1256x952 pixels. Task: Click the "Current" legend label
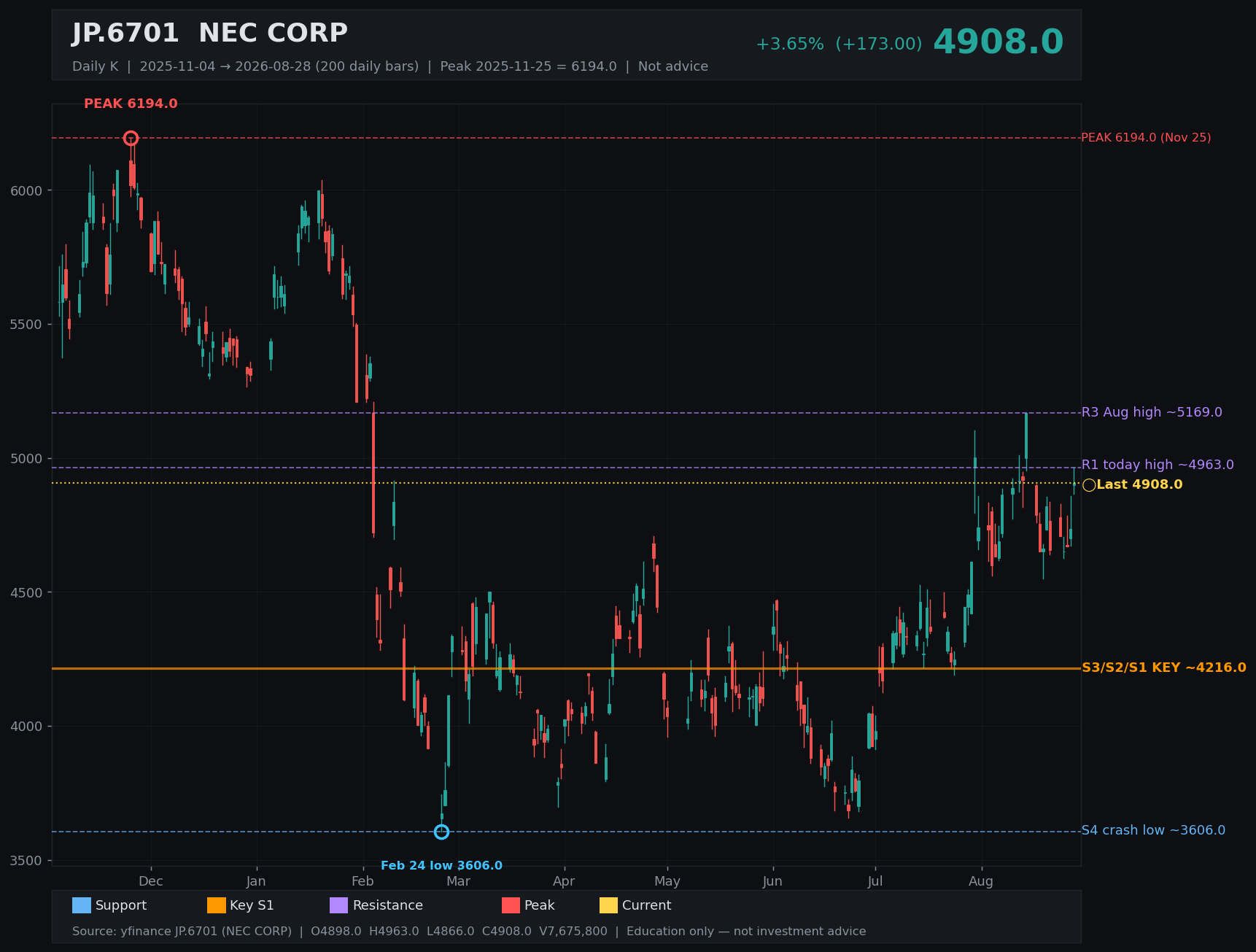647,905
